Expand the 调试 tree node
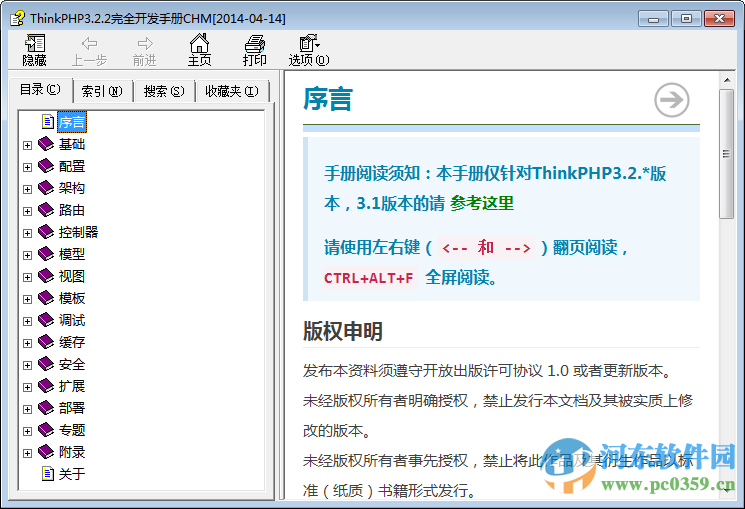The image size is (745, 509). [28, 321]
